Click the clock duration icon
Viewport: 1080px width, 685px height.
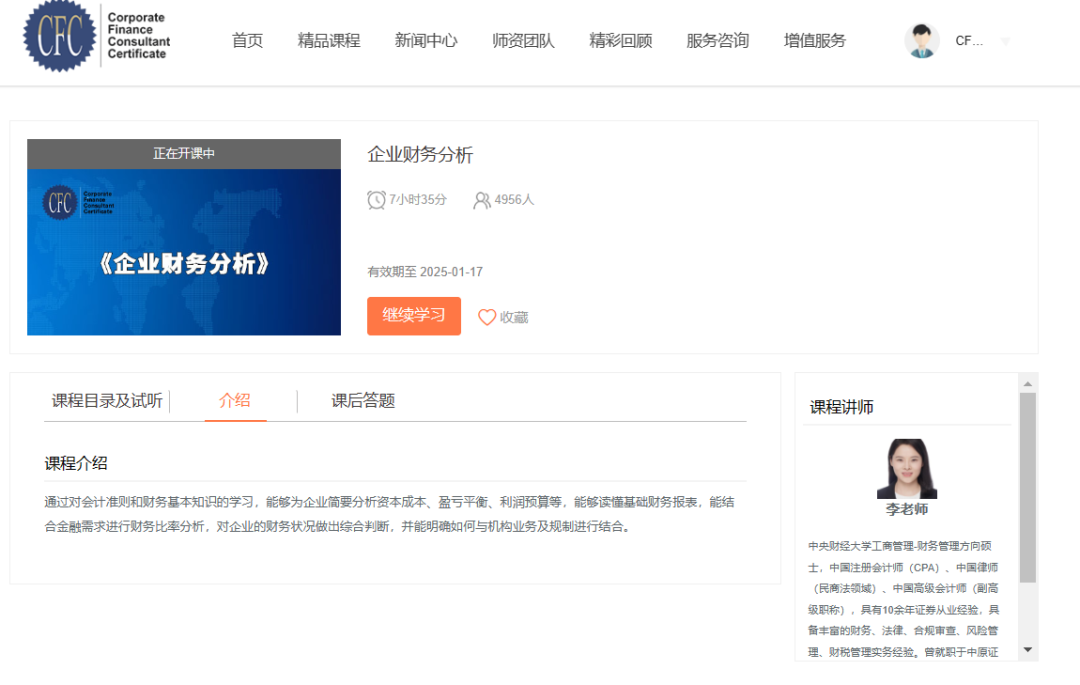pyautogui.click(x=376, y=200)
